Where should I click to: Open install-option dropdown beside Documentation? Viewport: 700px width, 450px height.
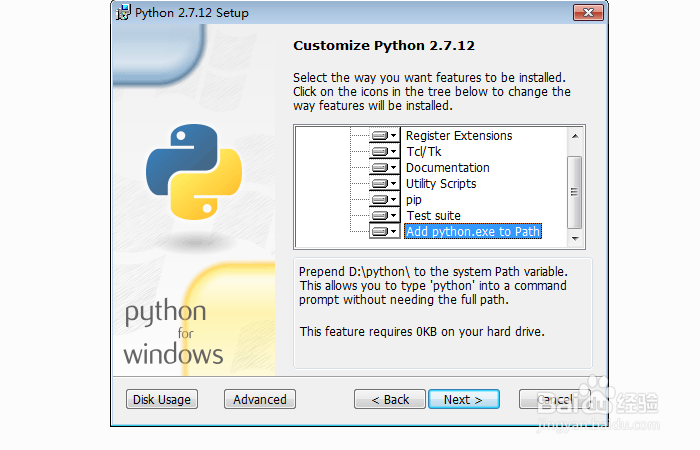(x=384, y=167)
